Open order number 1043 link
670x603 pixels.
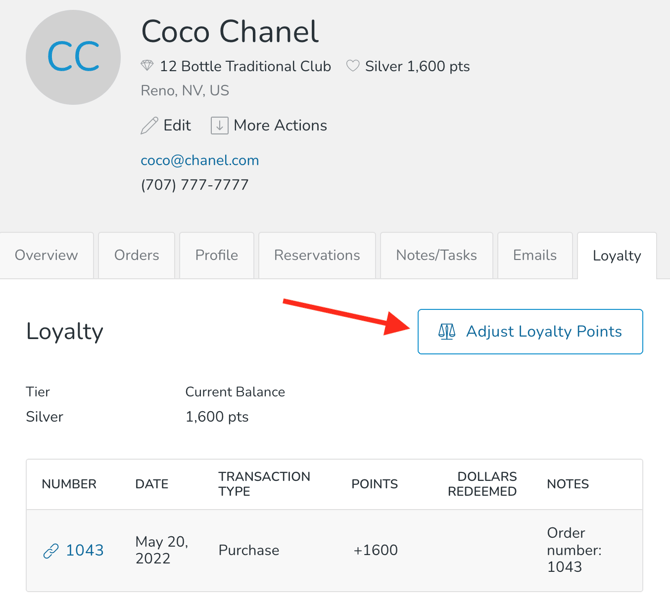(x=84, y=551)
